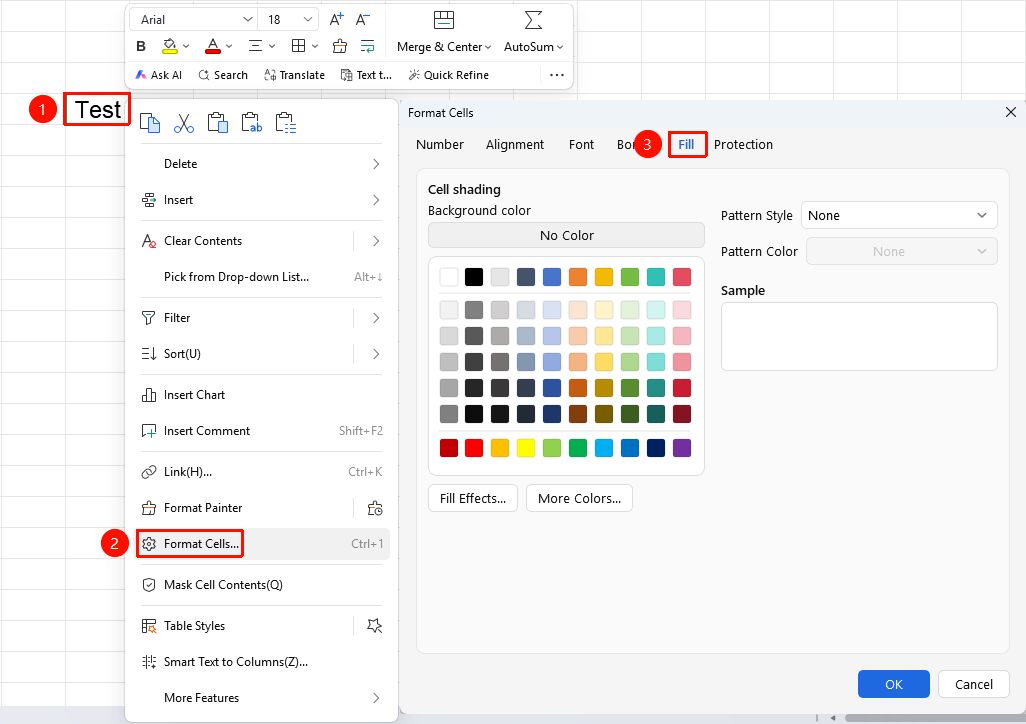Launch Quick Refine
This screenshot has height=724, width=1026.
click(x=449, y=75)
